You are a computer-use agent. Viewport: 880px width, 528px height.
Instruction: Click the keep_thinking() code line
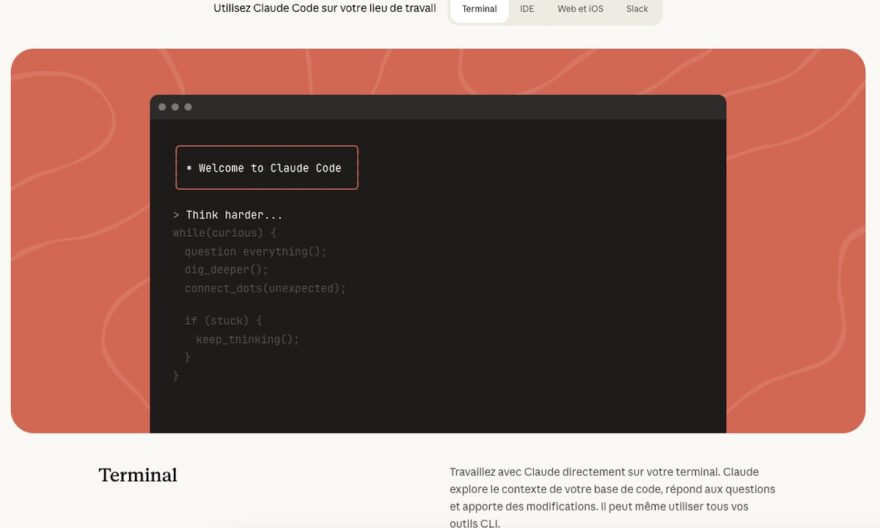(247, 339)
